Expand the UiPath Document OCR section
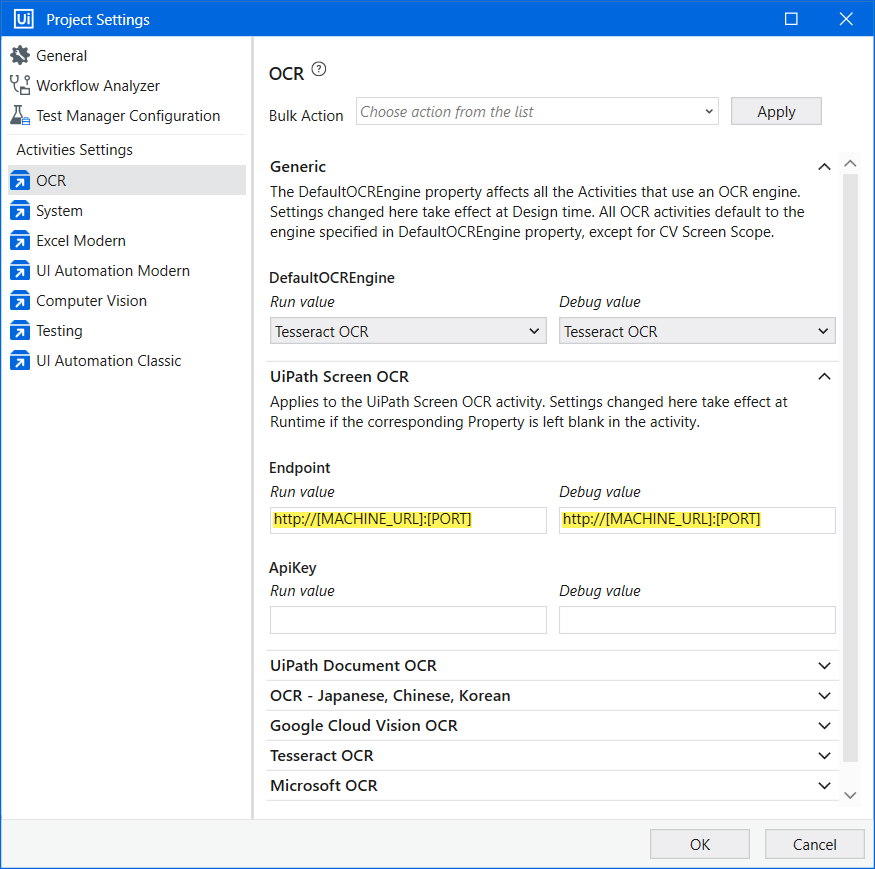 pyautogui.click(x=824, y=666)
